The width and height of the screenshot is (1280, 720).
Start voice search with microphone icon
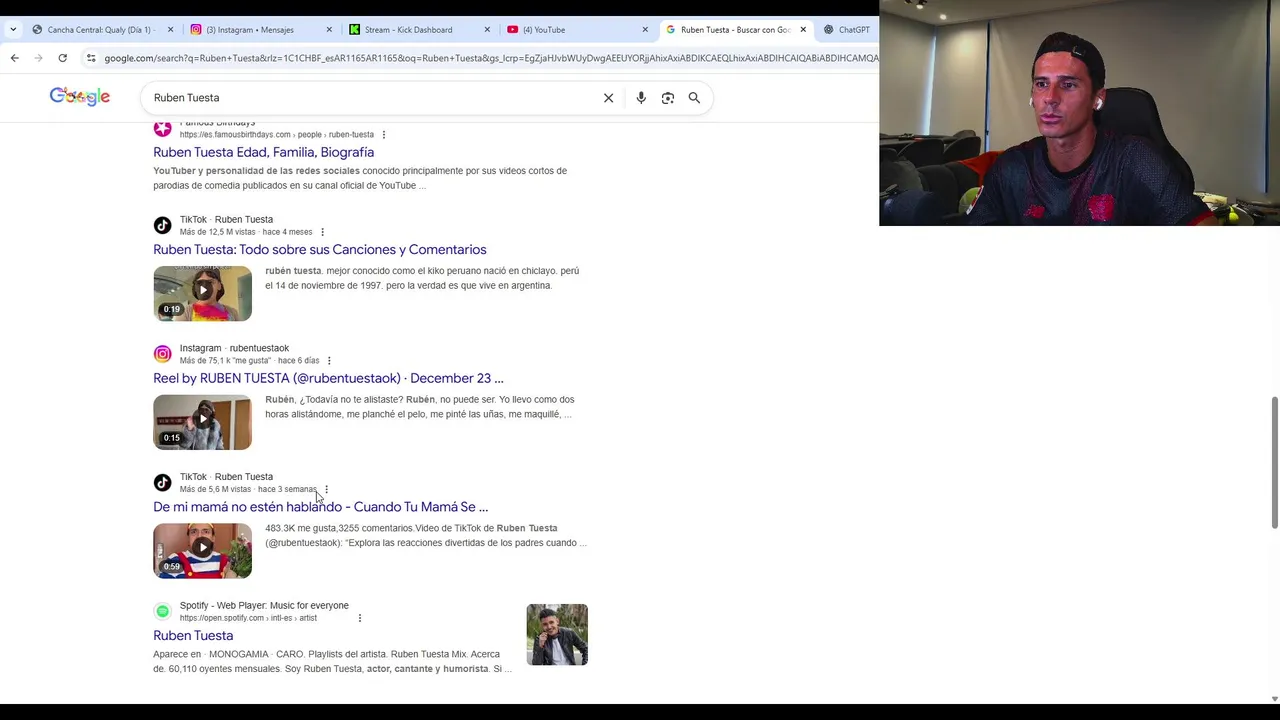point(641,98)
